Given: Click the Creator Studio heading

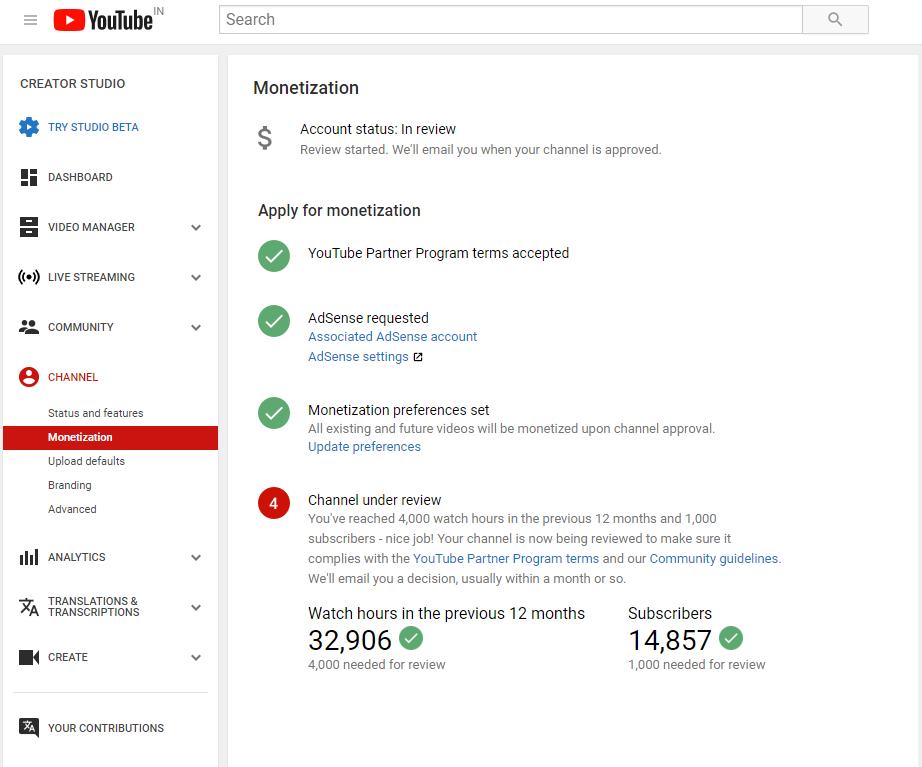Looking at the screenshot, I should pos(72,84).
